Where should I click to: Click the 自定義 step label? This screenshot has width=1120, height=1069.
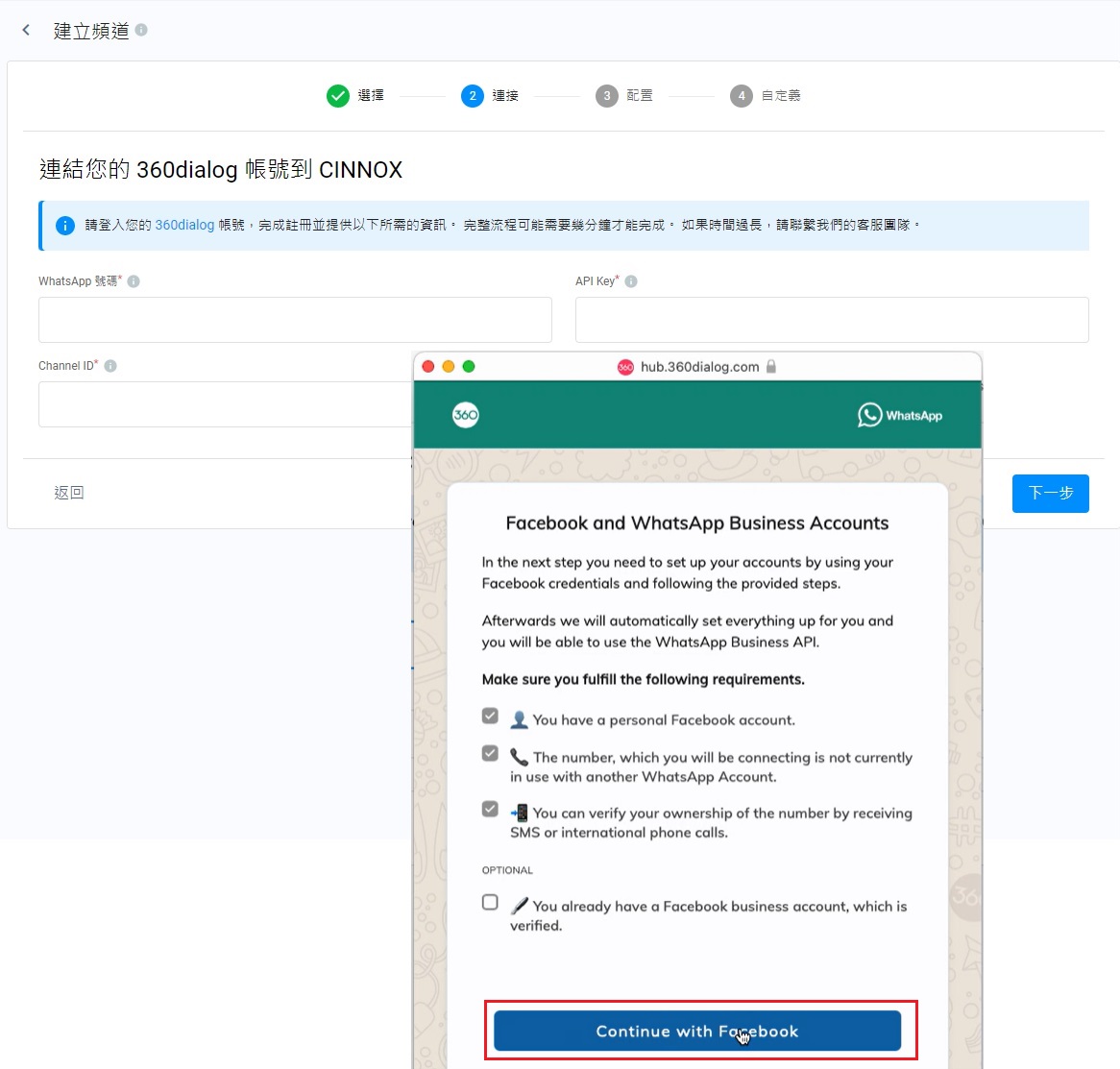tap(781, 96)
